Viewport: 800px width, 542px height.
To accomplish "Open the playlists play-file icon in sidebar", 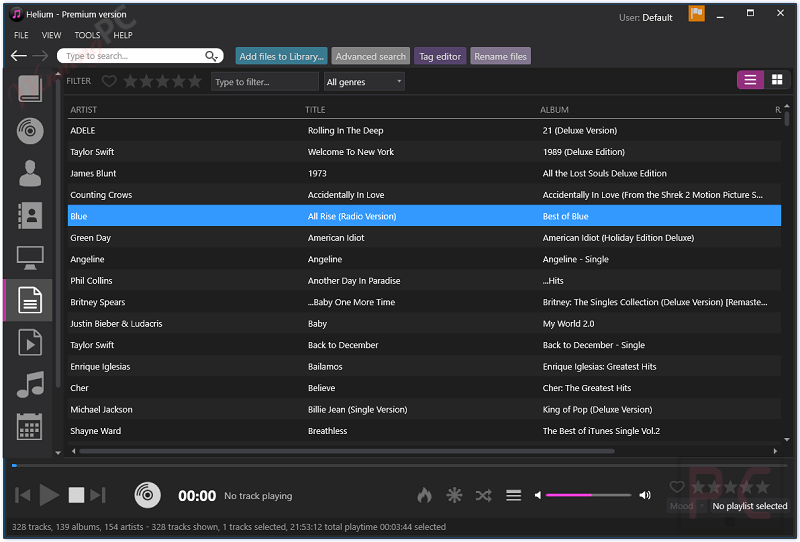I will click(x=30, y=342).
